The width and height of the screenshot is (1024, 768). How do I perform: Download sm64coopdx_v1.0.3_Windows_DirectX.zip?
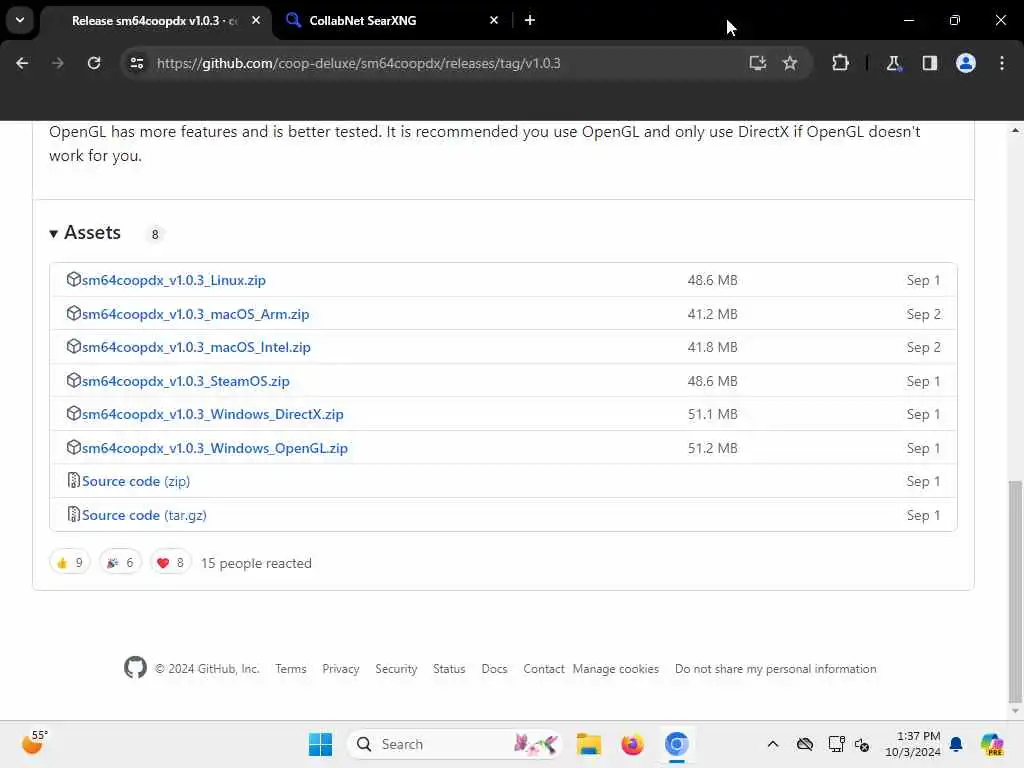(212, 415)
